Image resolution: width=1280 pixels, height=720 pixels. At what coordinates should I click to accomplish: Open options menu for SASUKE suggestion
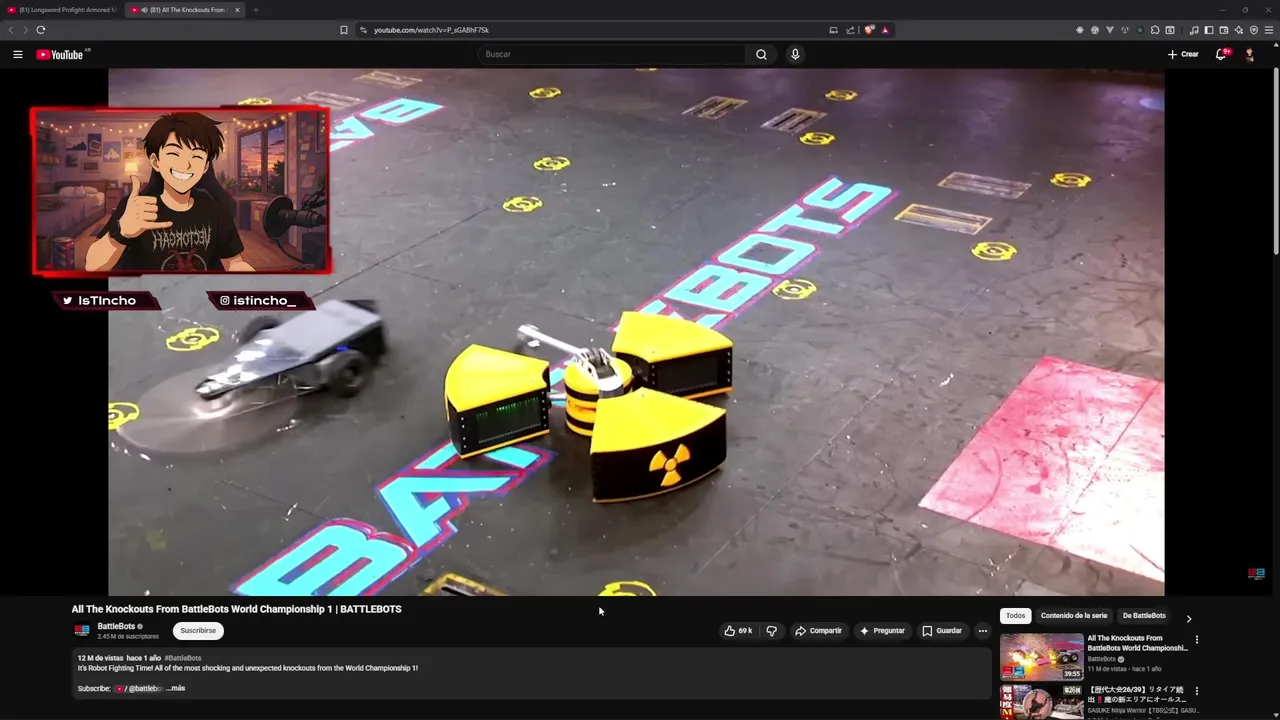click(x=1196, y=691)
